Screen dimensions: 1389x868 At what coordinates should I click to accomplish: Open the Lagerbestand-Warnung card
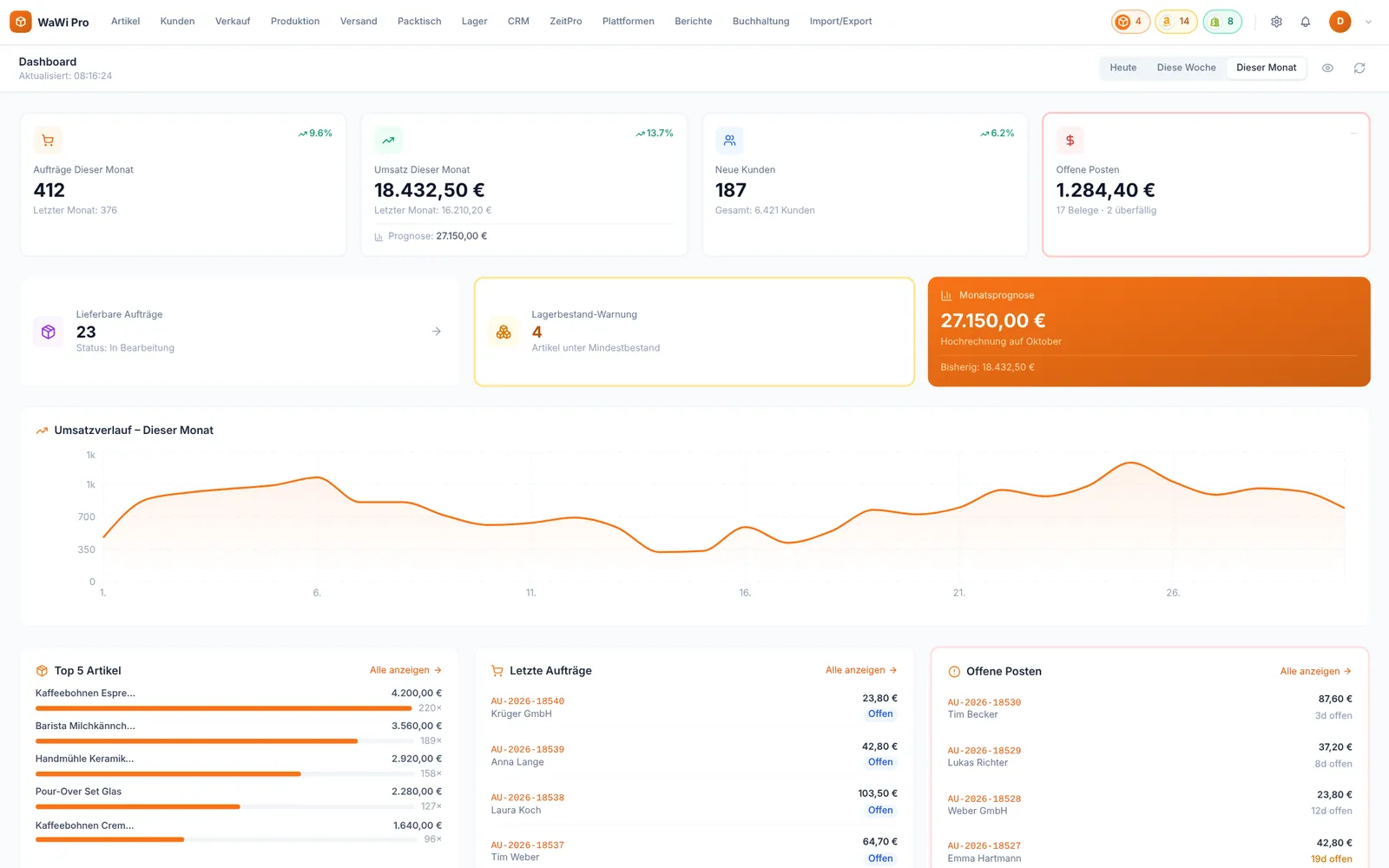click(694, 332)
